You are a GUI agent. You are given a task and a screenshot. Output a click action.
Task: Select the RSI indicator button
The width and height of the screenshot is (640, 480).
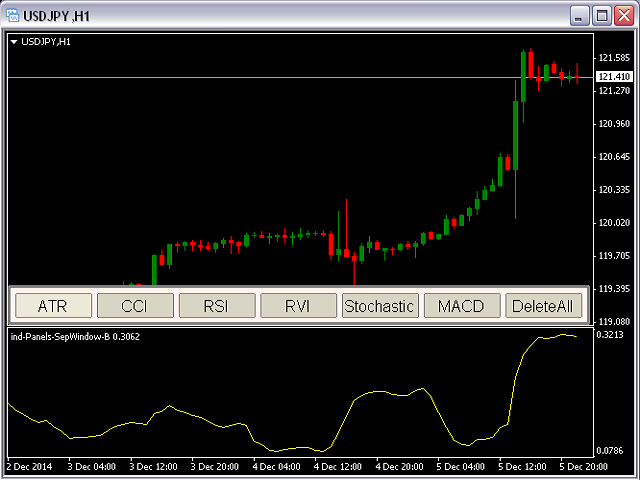click(215, 305)
